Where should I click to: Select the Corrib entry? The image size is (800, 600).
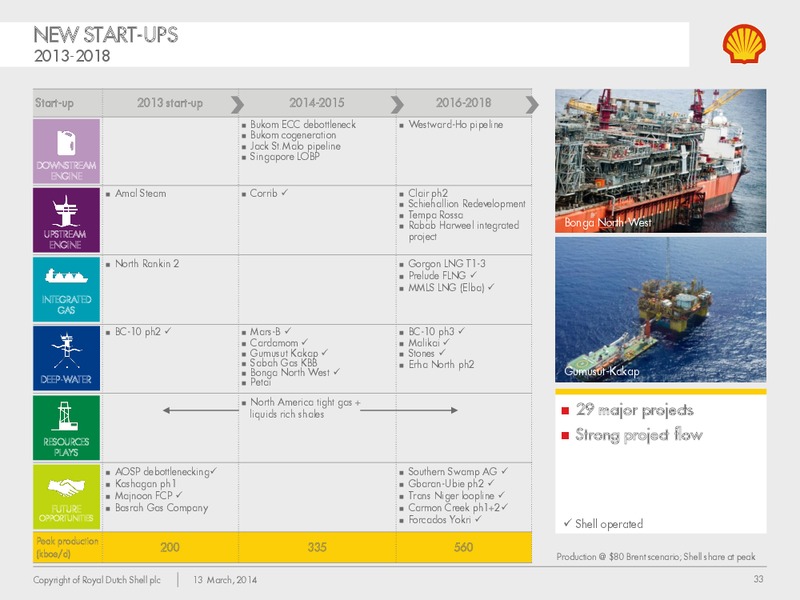coord(263,193)
